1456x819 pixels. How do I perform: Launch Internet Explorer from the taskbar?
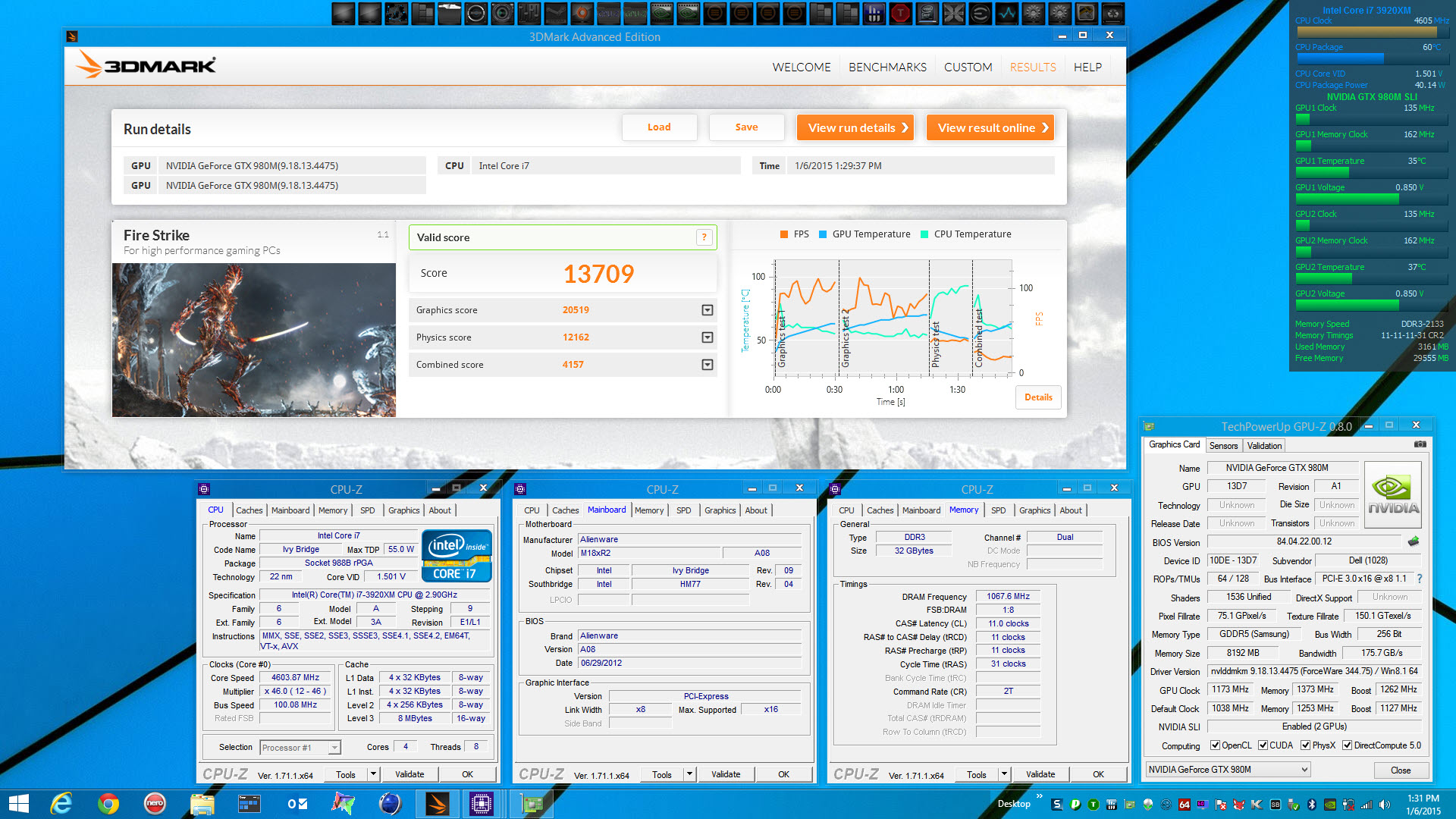61,804
